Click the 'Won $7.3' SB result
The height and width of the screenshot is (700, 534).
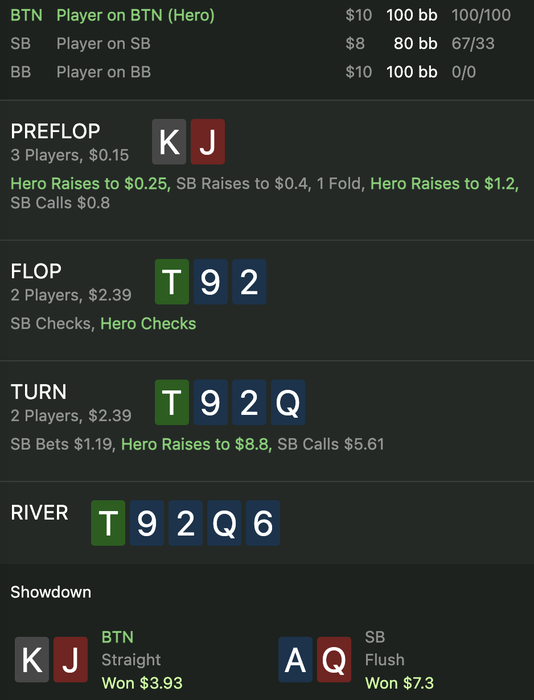(x=399, y=683)
